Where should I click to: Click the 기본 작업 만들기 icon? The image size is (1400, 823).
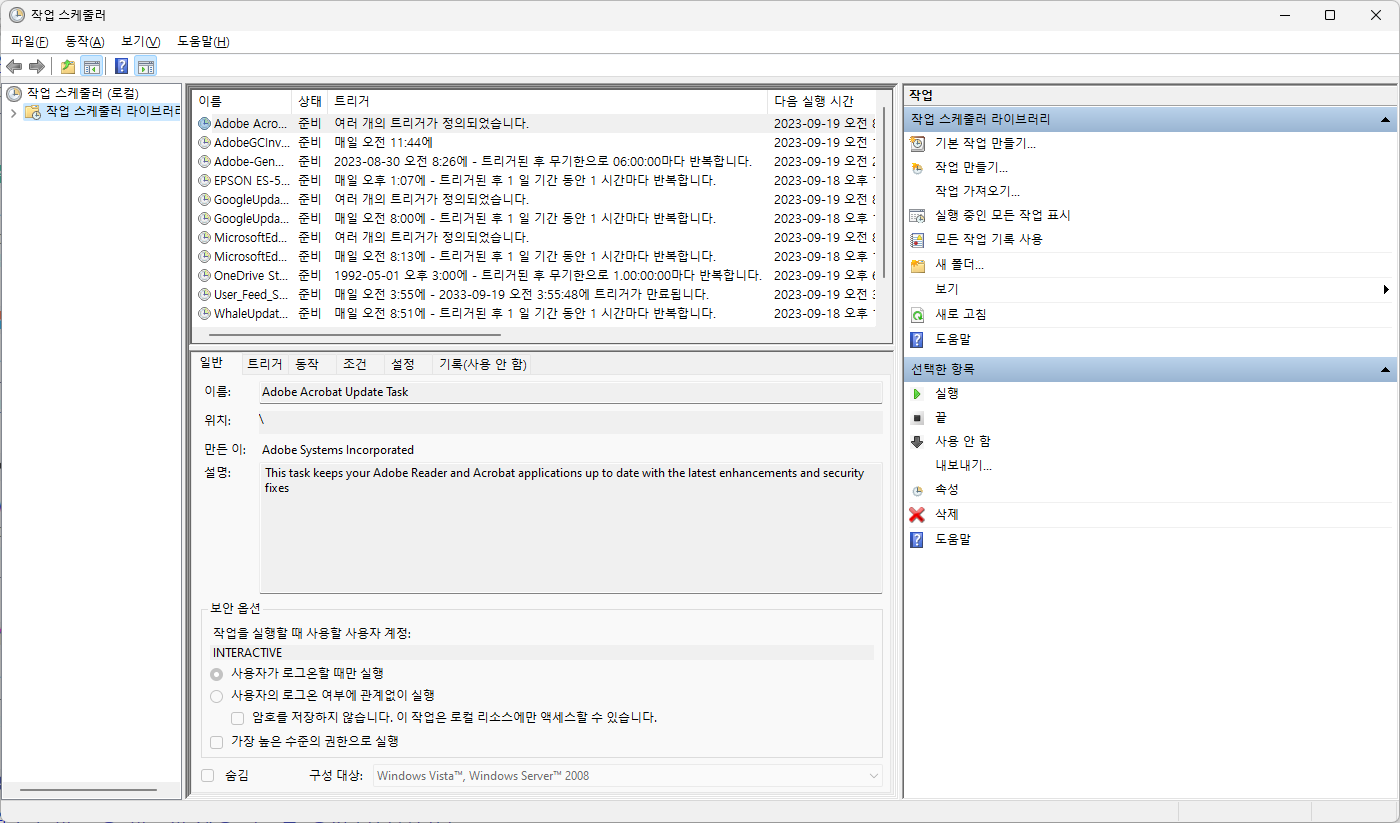tap(917, 143)
